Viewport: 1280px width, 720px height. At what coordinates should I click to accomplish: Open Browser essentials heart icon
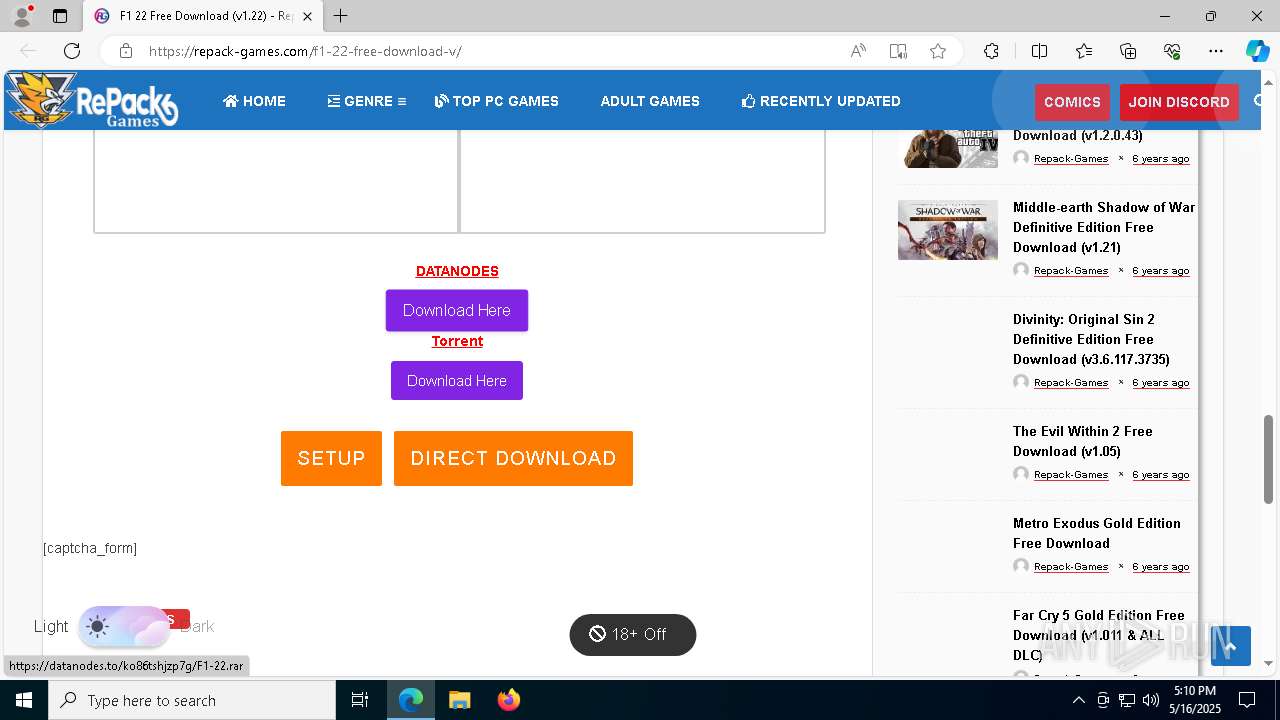(1172, 51)
